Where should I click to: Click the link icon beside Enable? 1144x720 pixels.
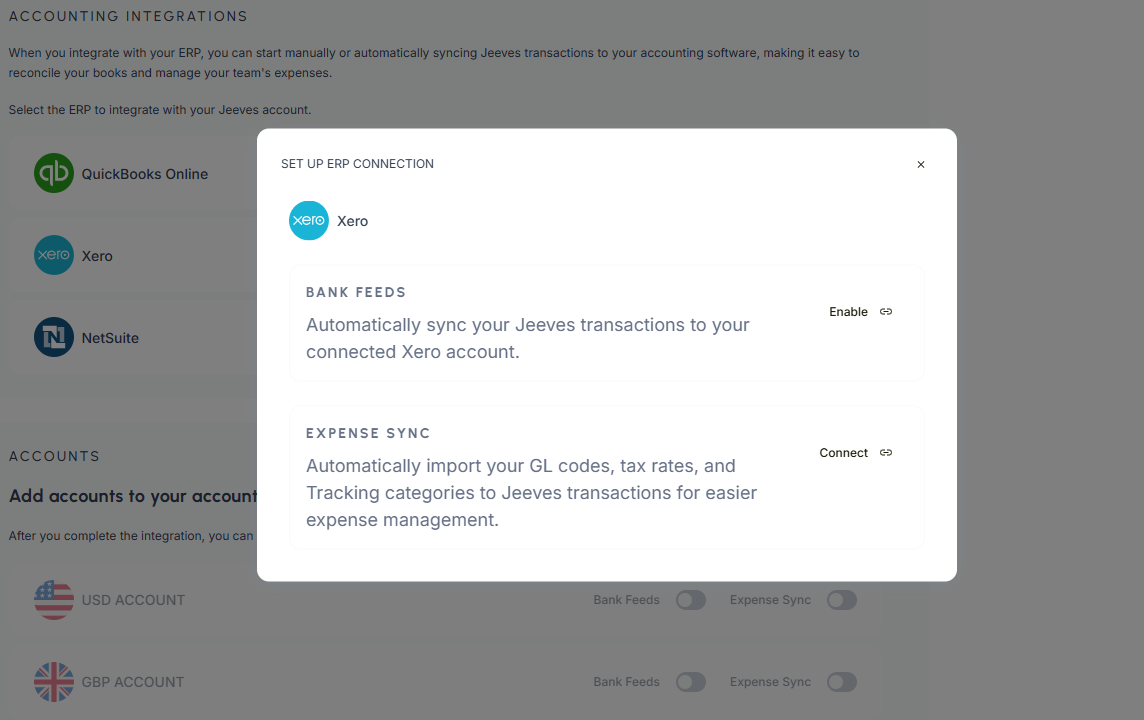pyautogui.click(x=886, y=312)
